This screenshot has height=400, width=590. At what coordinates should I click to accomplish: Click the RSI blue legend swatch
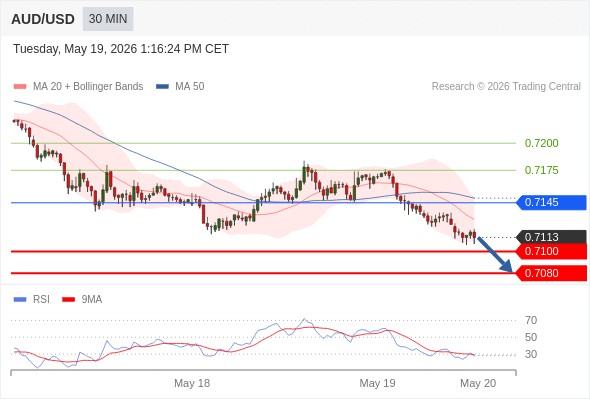click(x=20, y=300)
